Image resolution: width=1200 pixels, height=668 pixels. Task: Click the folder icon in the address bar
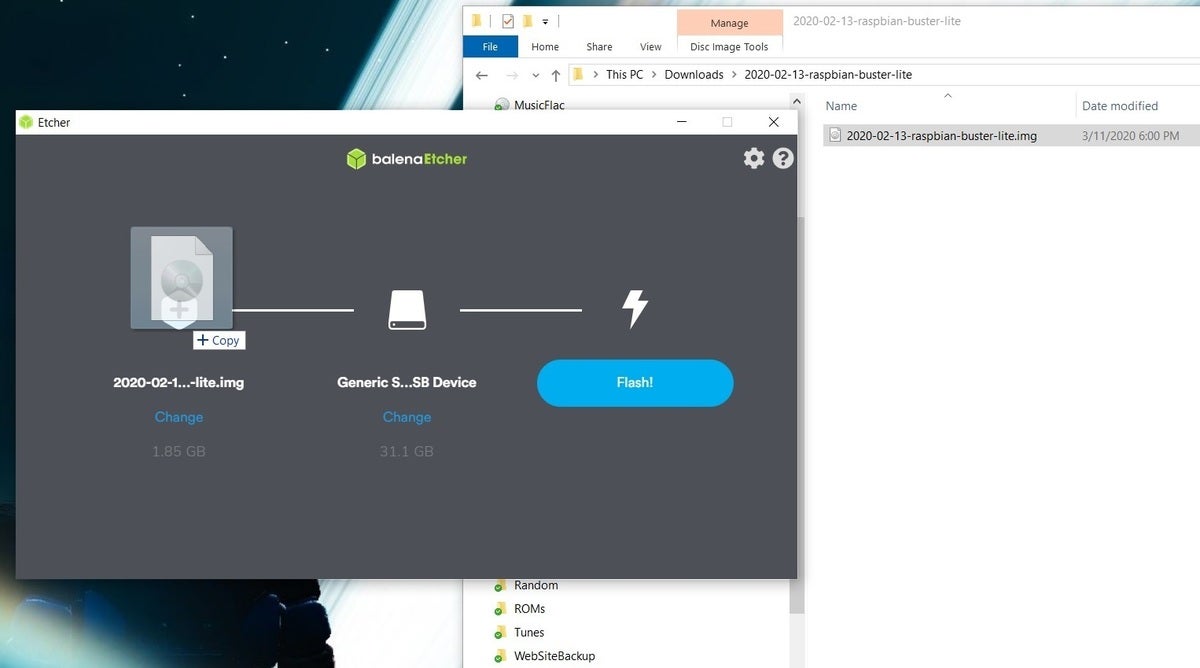pyautogui.click(x=578, y=74)
